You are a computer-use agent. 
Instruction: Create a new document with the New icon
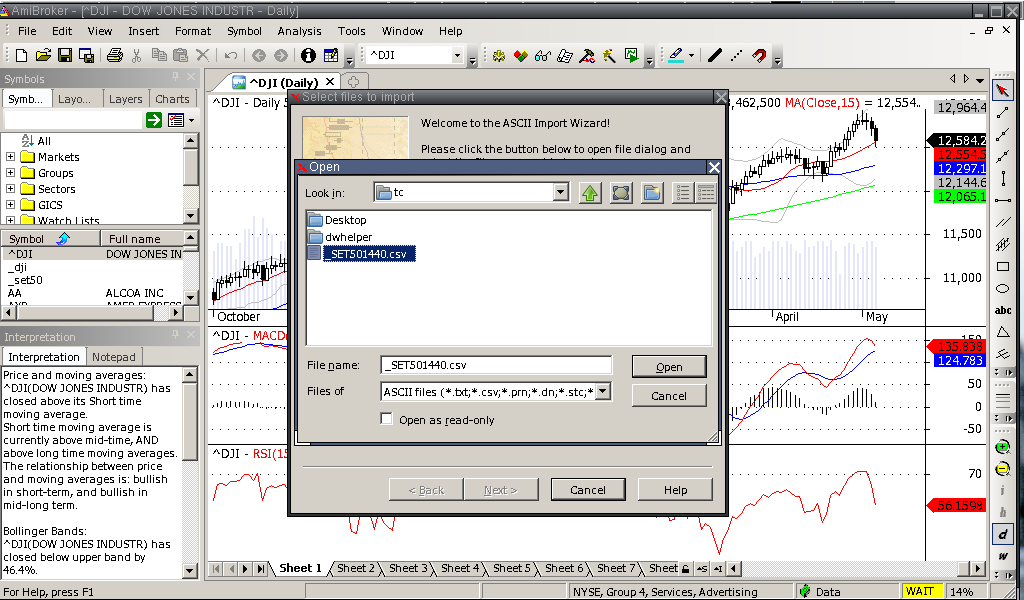tap(21, 55)
